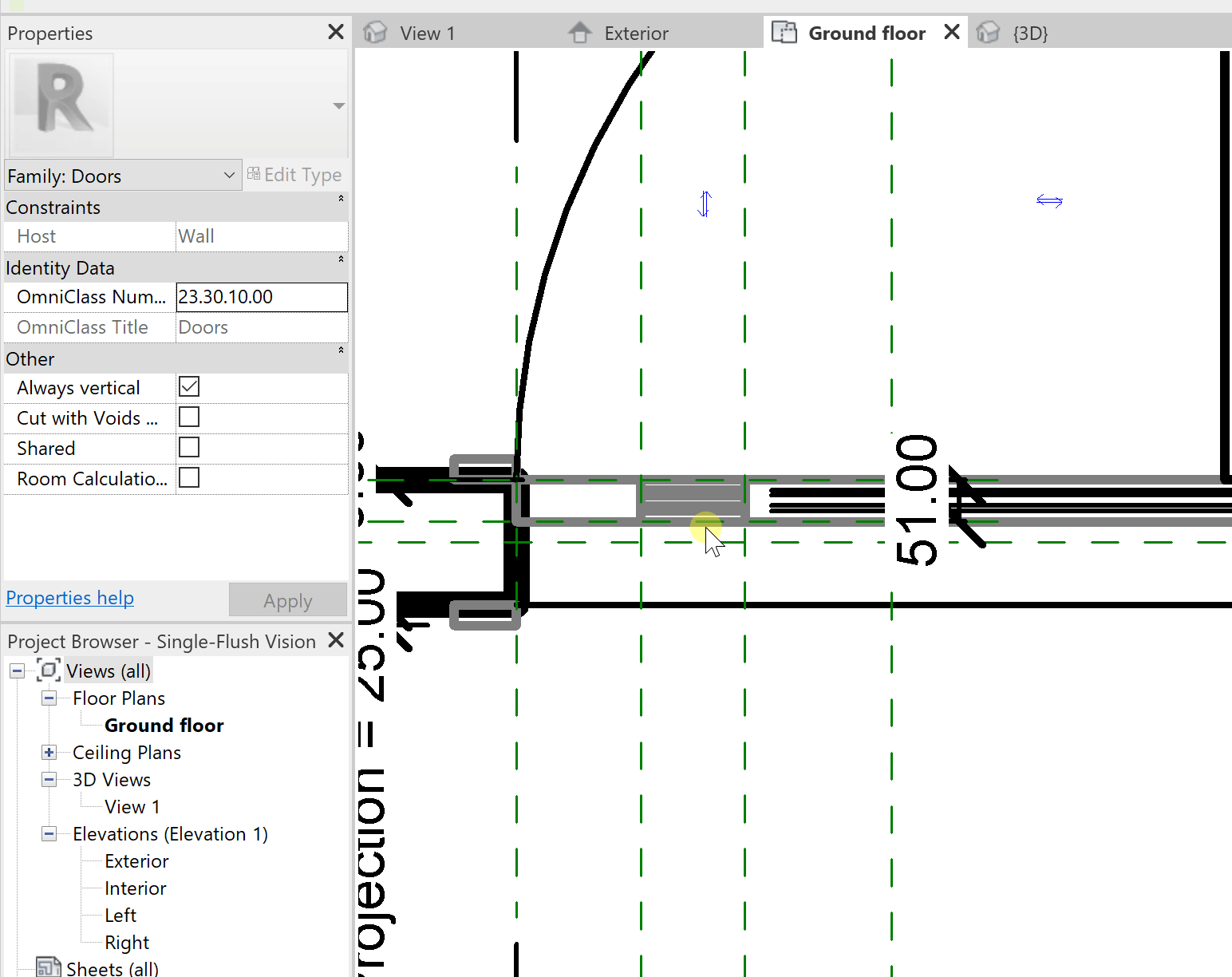Switch to the Exterior tab

636,33
